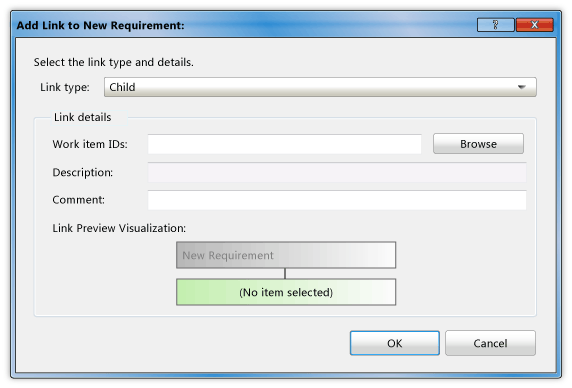
Task: Open the Link type dropdown
Action: 320,87
